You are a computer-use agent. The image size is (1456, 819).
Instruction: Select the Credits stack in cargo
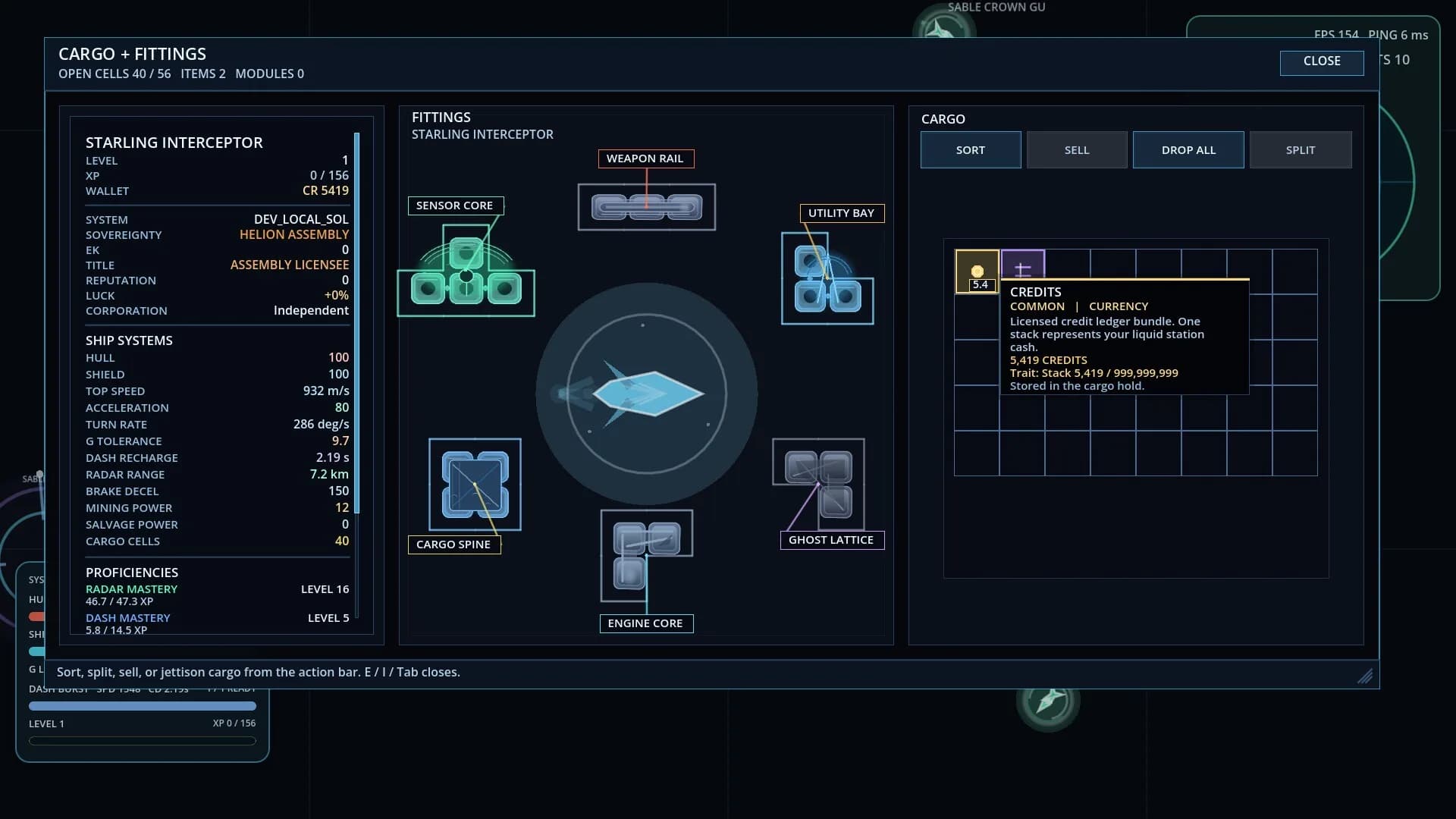(977, 271)
